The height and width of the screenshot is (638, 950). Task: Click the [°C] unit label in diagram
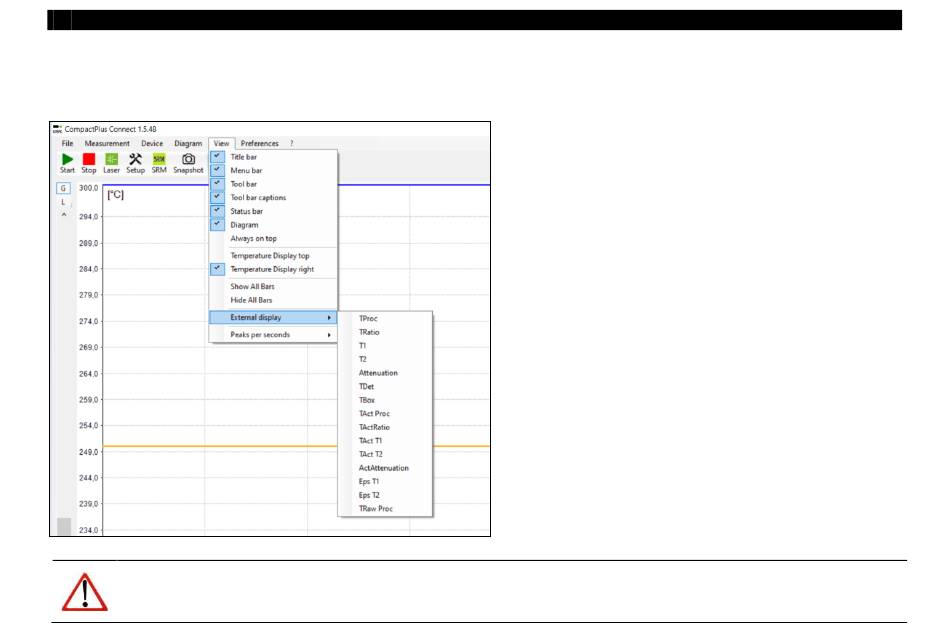click(x=116, y=194)
